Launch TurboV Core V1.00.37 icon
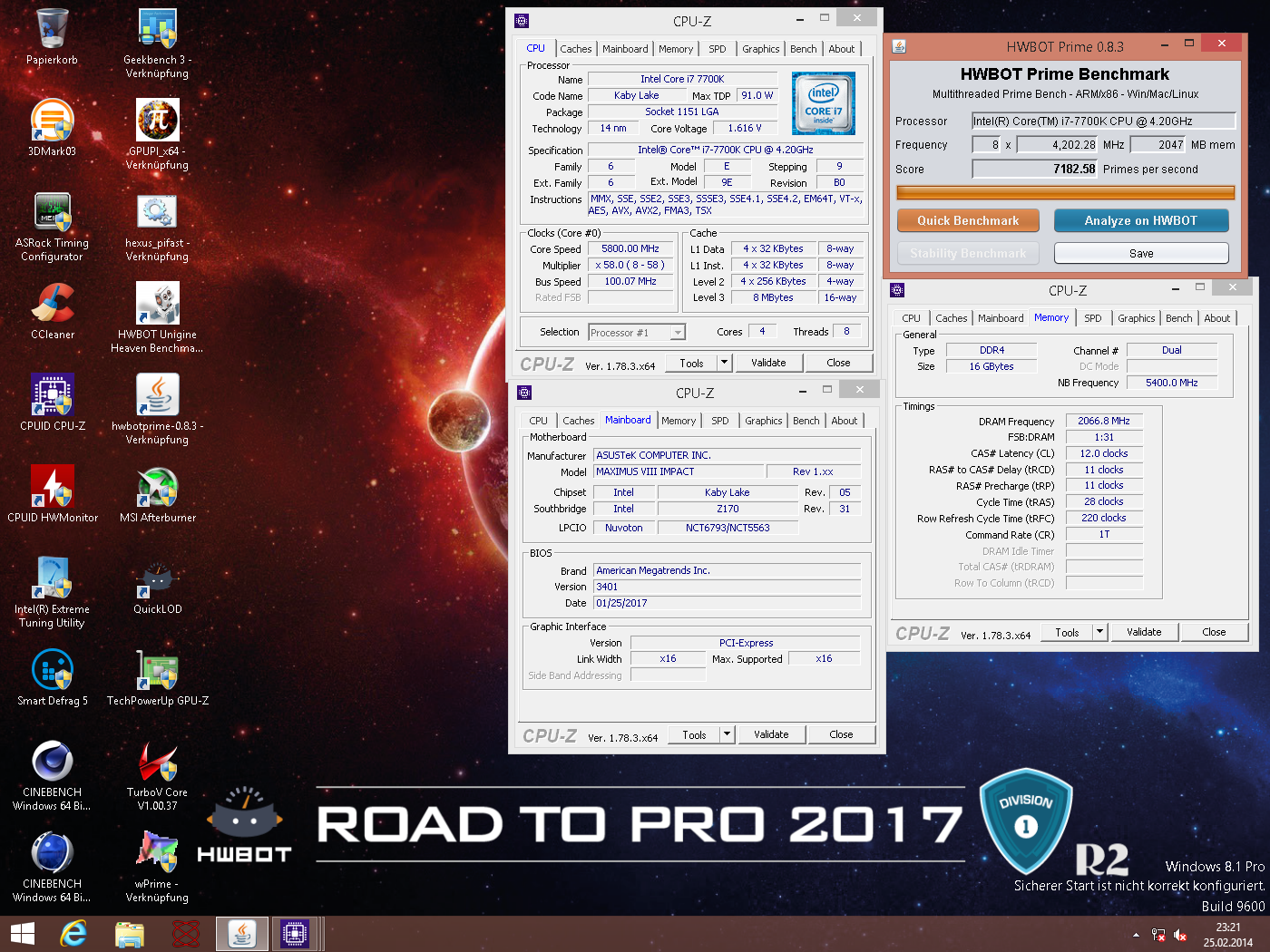 [158, 762]
